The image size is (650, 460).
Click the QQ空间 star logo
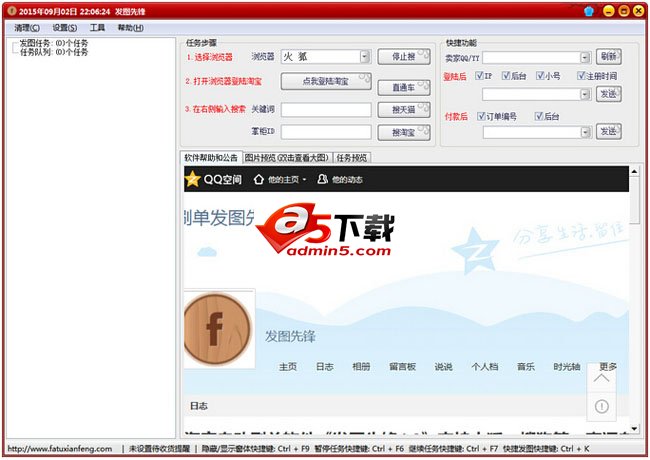coord(192,179)
